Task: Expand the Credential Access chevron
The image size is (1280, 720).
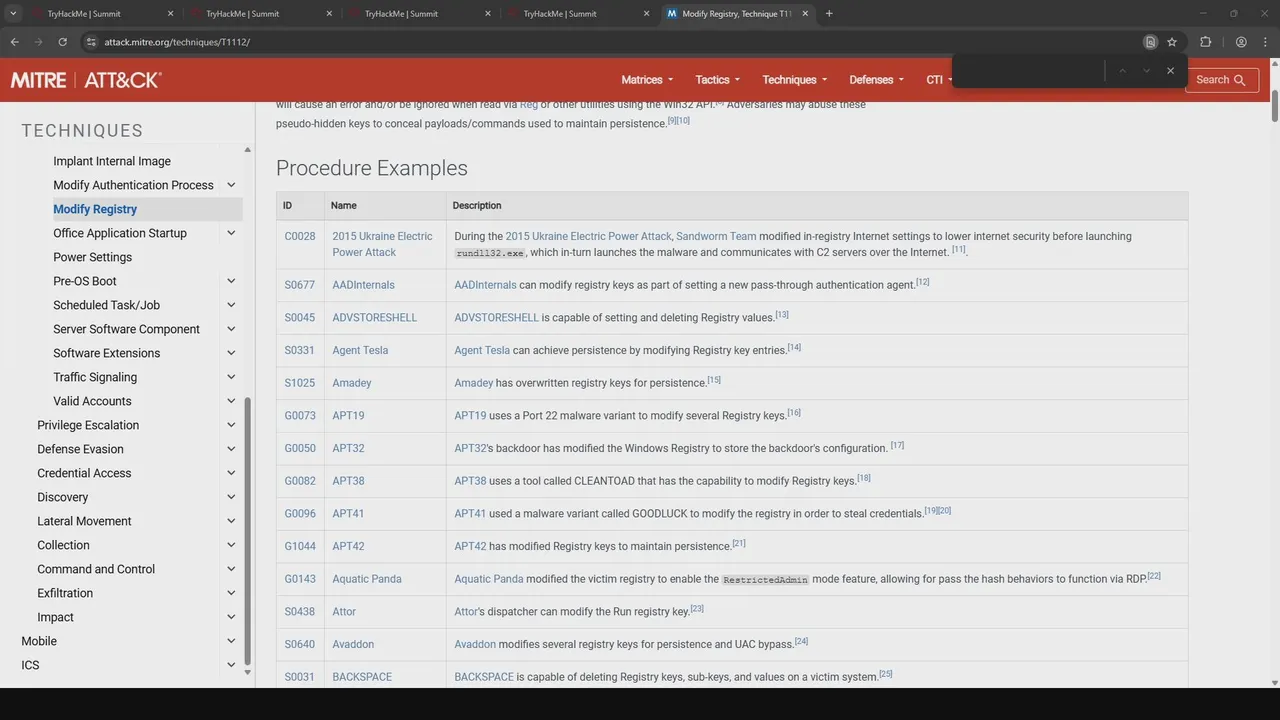Action: click(x=231, y=473)
